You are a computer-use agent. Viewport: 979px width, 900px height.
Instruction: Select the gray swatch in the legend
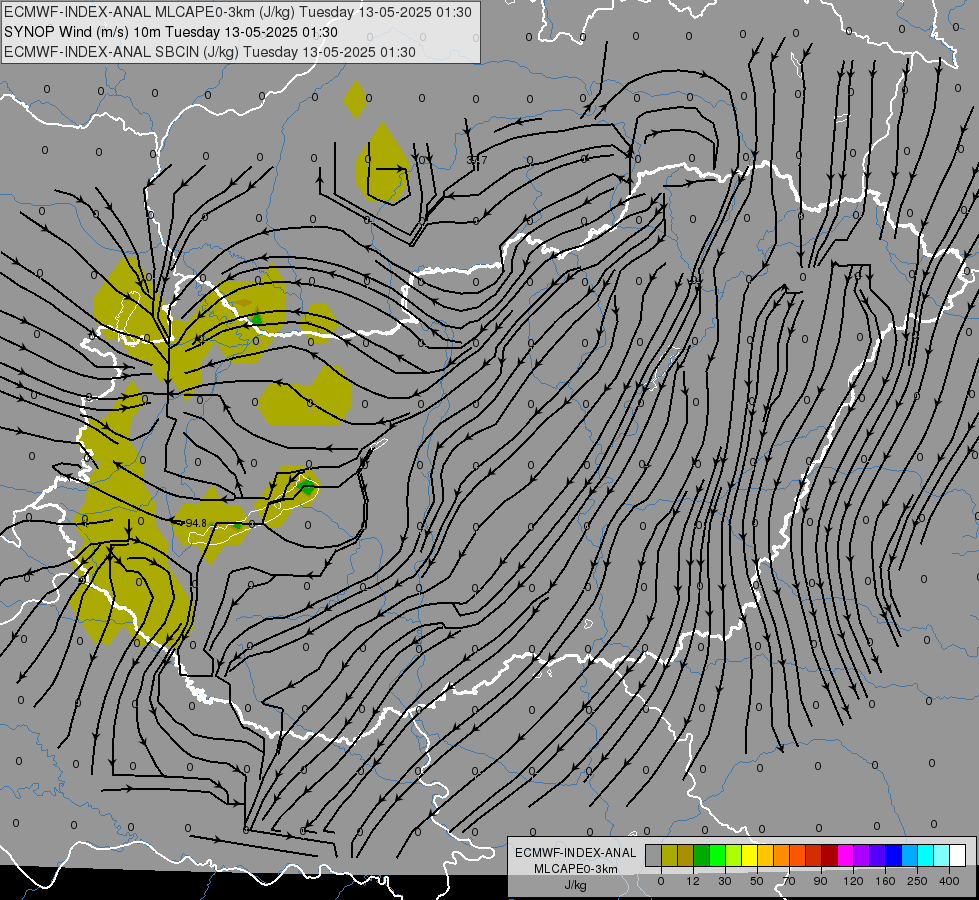coord(654,855)
